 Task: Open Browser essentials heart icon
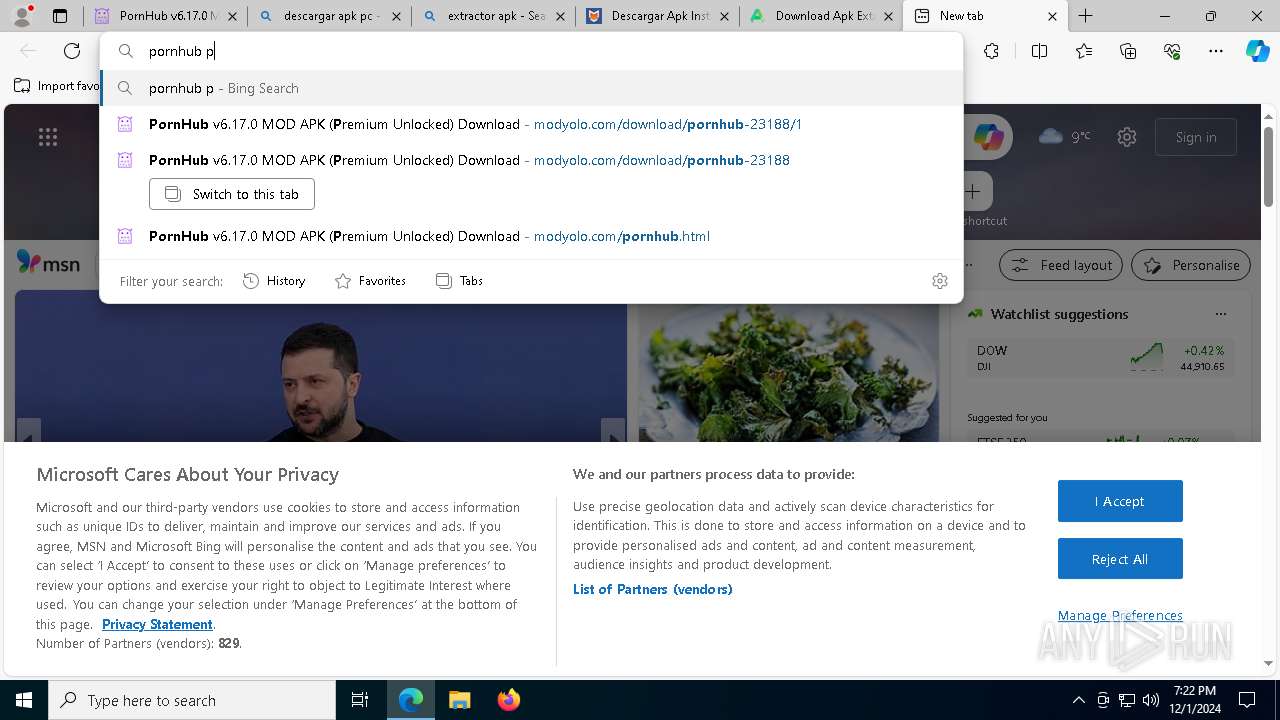1172,51
